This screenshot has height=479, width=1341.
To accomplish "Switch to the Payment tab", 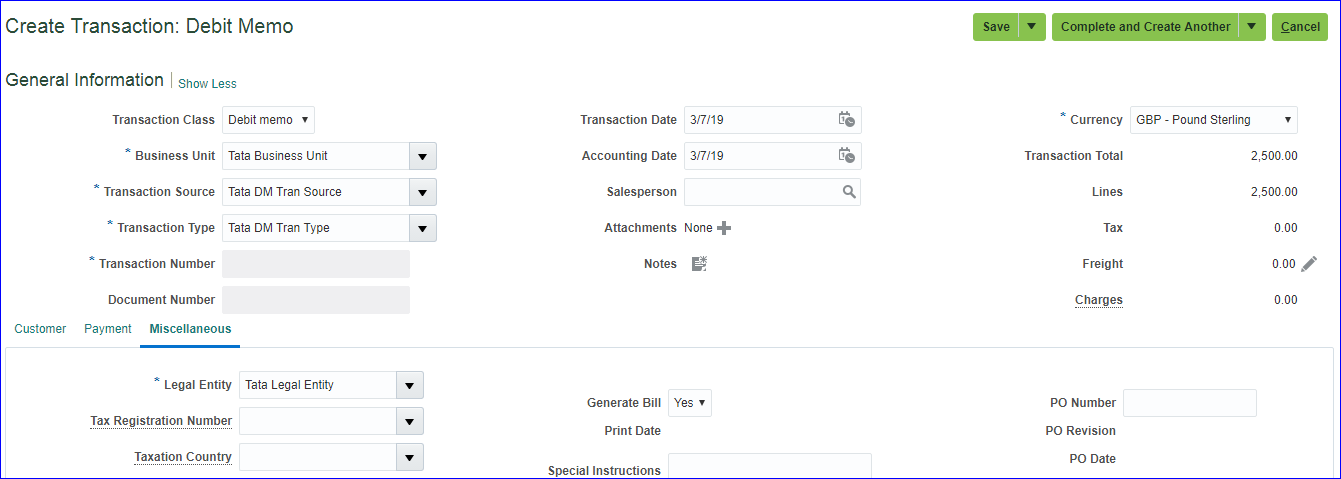I will (x=108, y=329).
